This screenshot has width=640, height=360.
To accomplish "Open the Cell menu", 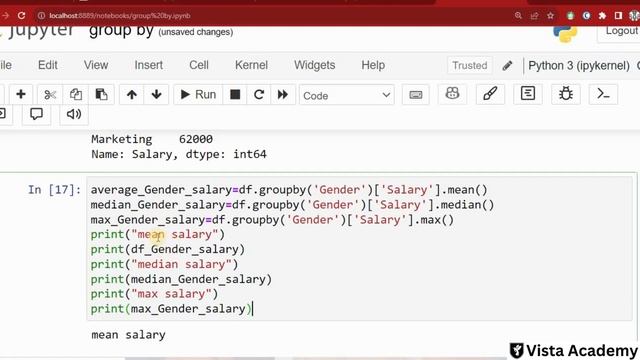I will (x=199, y=65).
